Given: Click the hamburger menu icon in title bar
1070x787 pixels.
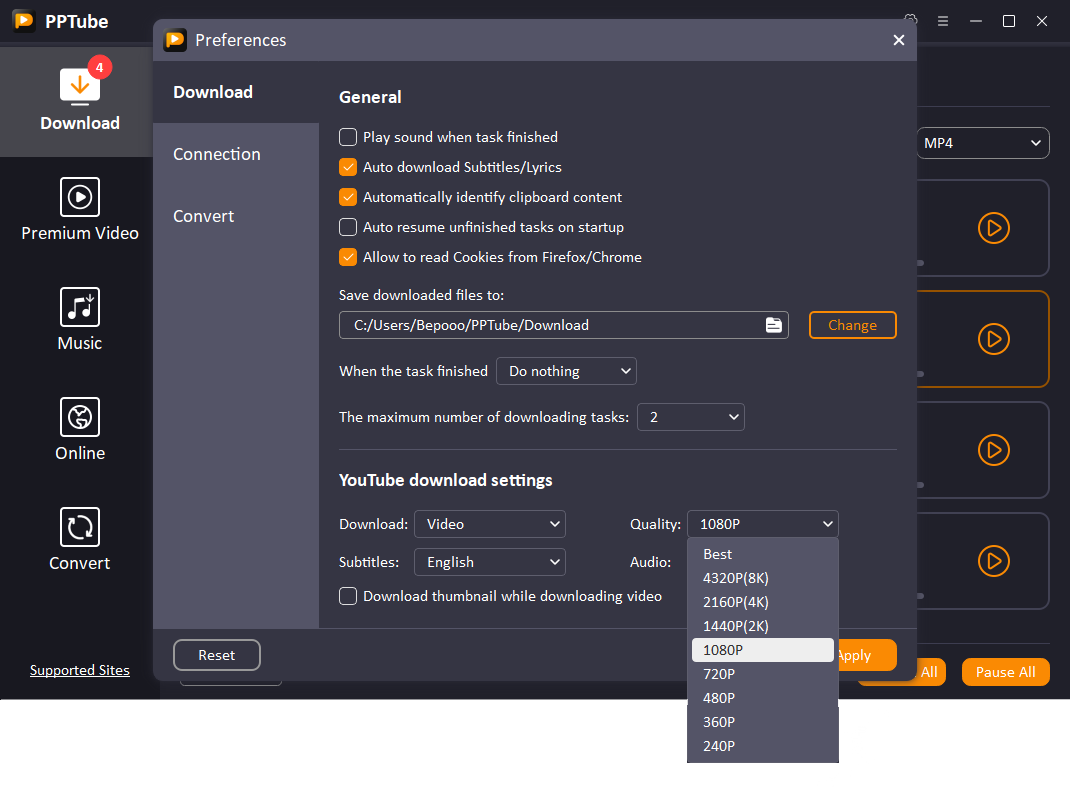Looking at the screenshot, I should (x=942, y=21).
